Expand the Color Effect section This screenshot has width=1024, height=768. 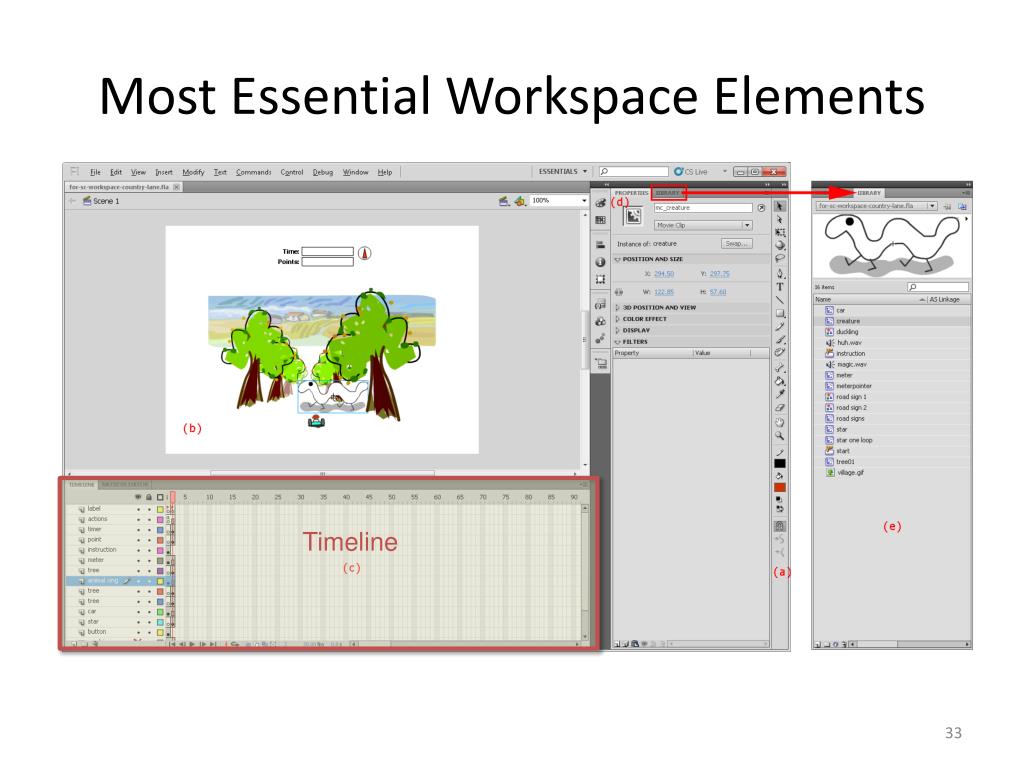[x=618, y=319]
